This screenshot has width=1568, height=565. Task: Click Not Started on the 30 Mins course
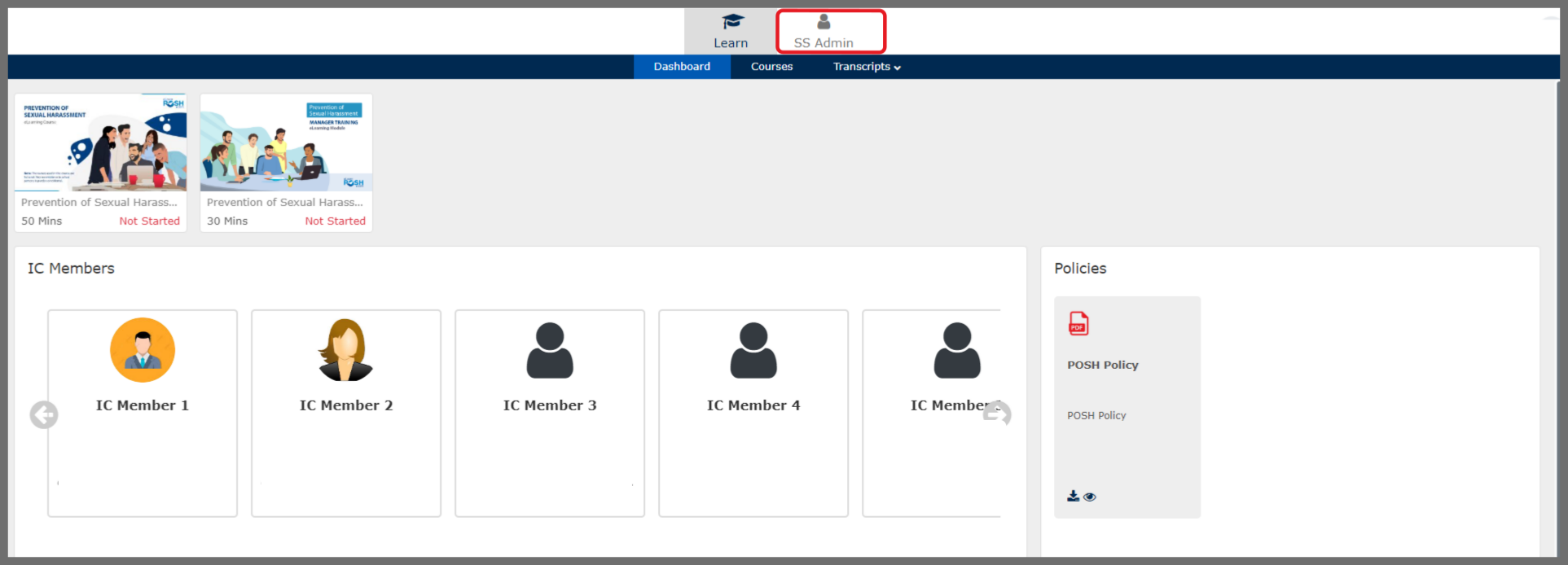[x=335, y=221]
